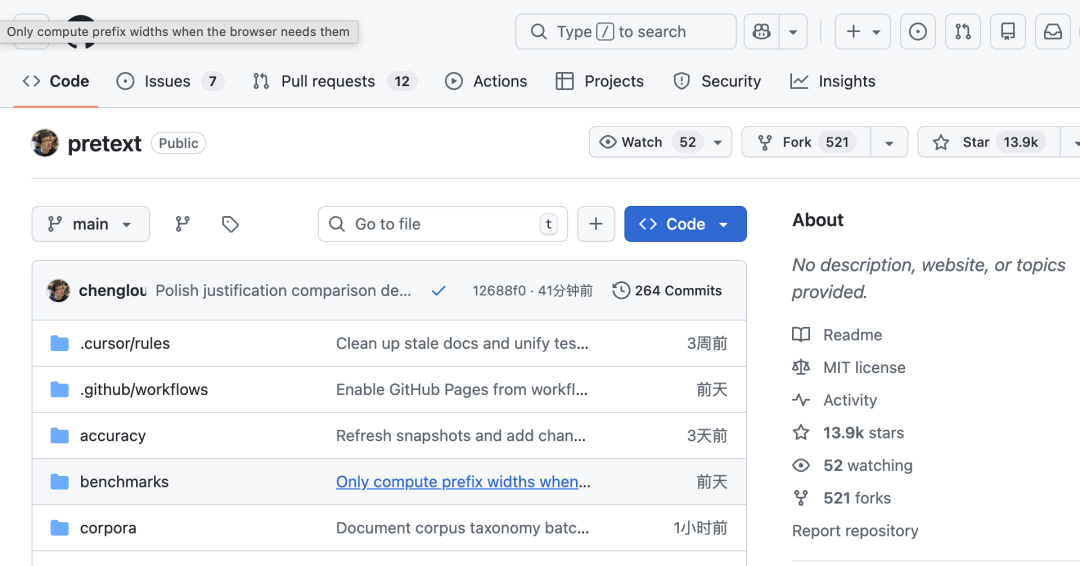Switch to the Actions tab
This screenshot has height=566, width=1080.
click(x=486, y=81)
